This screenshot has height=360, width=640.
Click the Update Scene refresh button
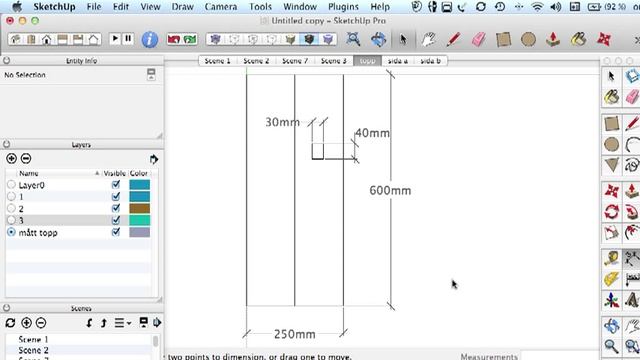pyautogui.click(x=10, y=323)
